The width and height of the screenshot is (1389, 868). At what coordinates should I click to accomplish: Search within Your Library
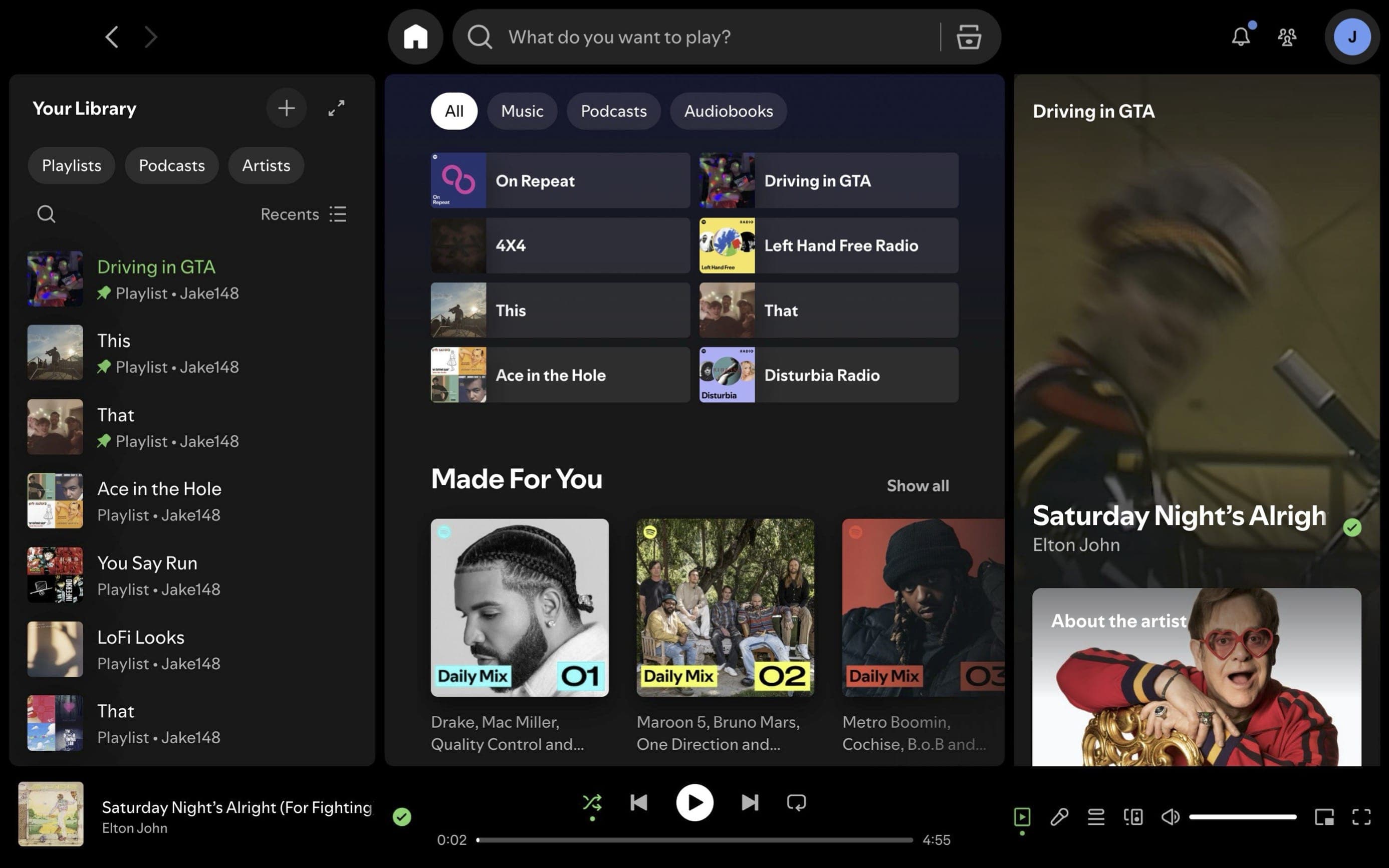[x=46, y=213]
